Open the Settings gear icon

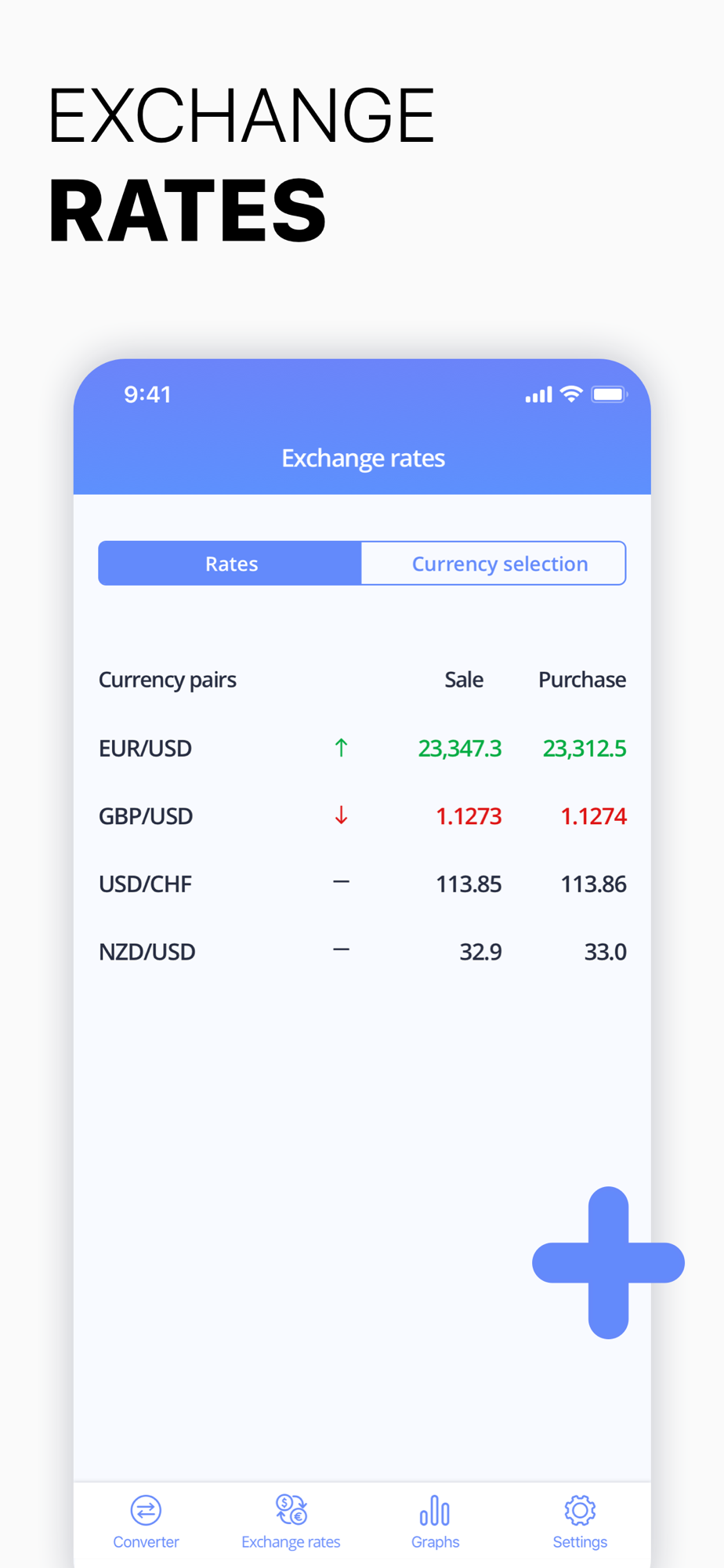580,1510
